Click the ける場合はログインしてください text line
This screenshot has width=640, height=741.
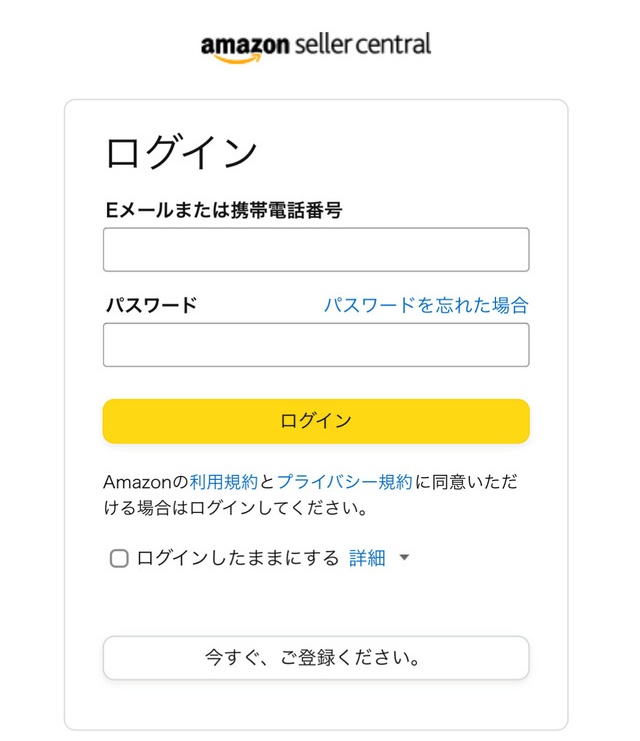(236, 508)
